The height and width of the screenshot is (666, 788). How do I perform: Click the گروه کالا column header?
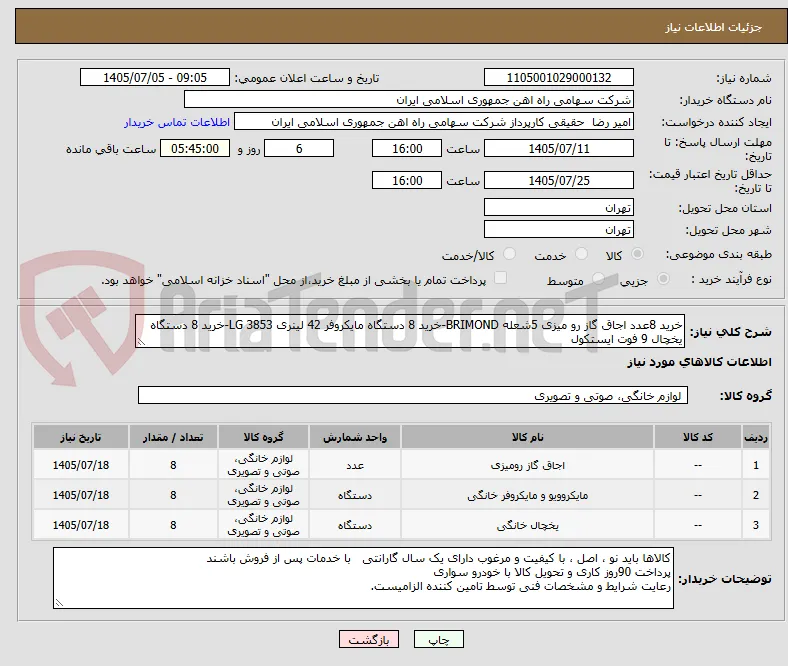[263, 437]
